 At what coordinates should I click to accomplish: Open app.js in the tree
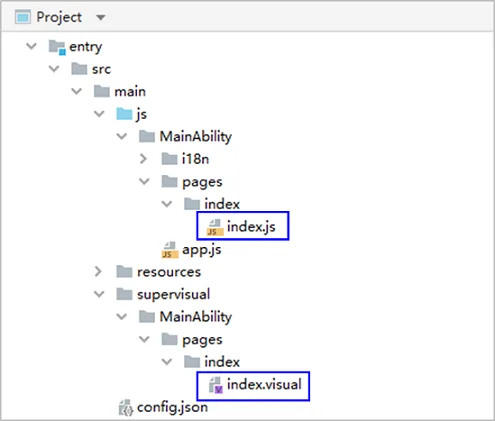(x=202, y=250)
